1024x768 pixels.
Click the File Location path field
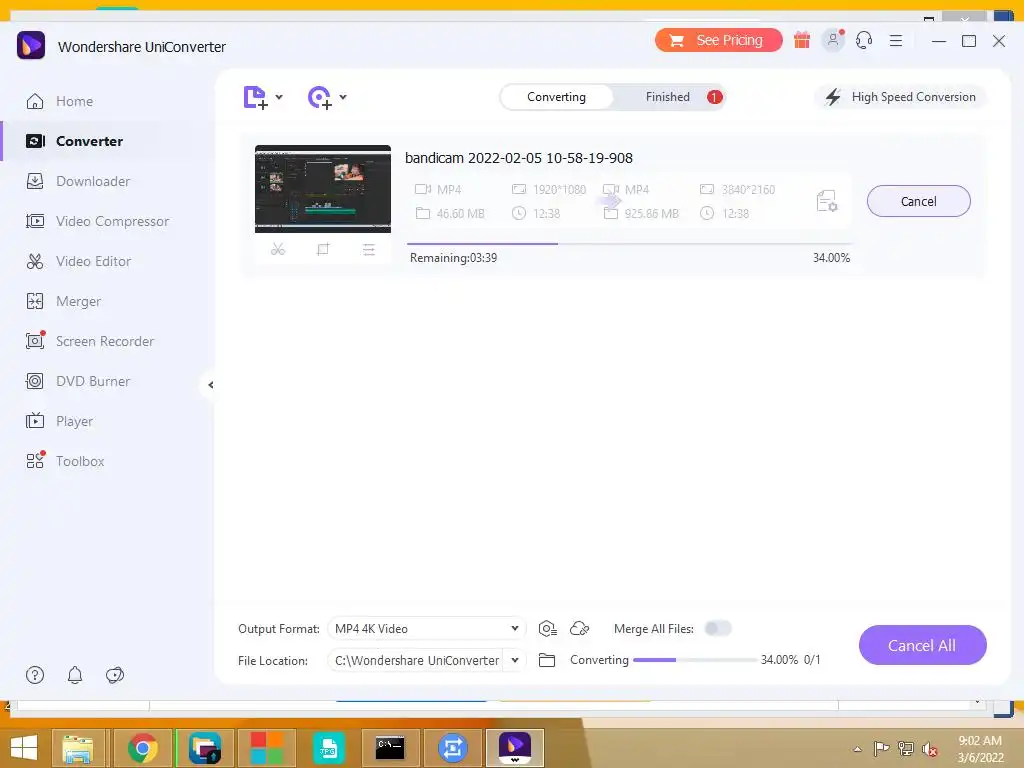(x=417, y=660)
